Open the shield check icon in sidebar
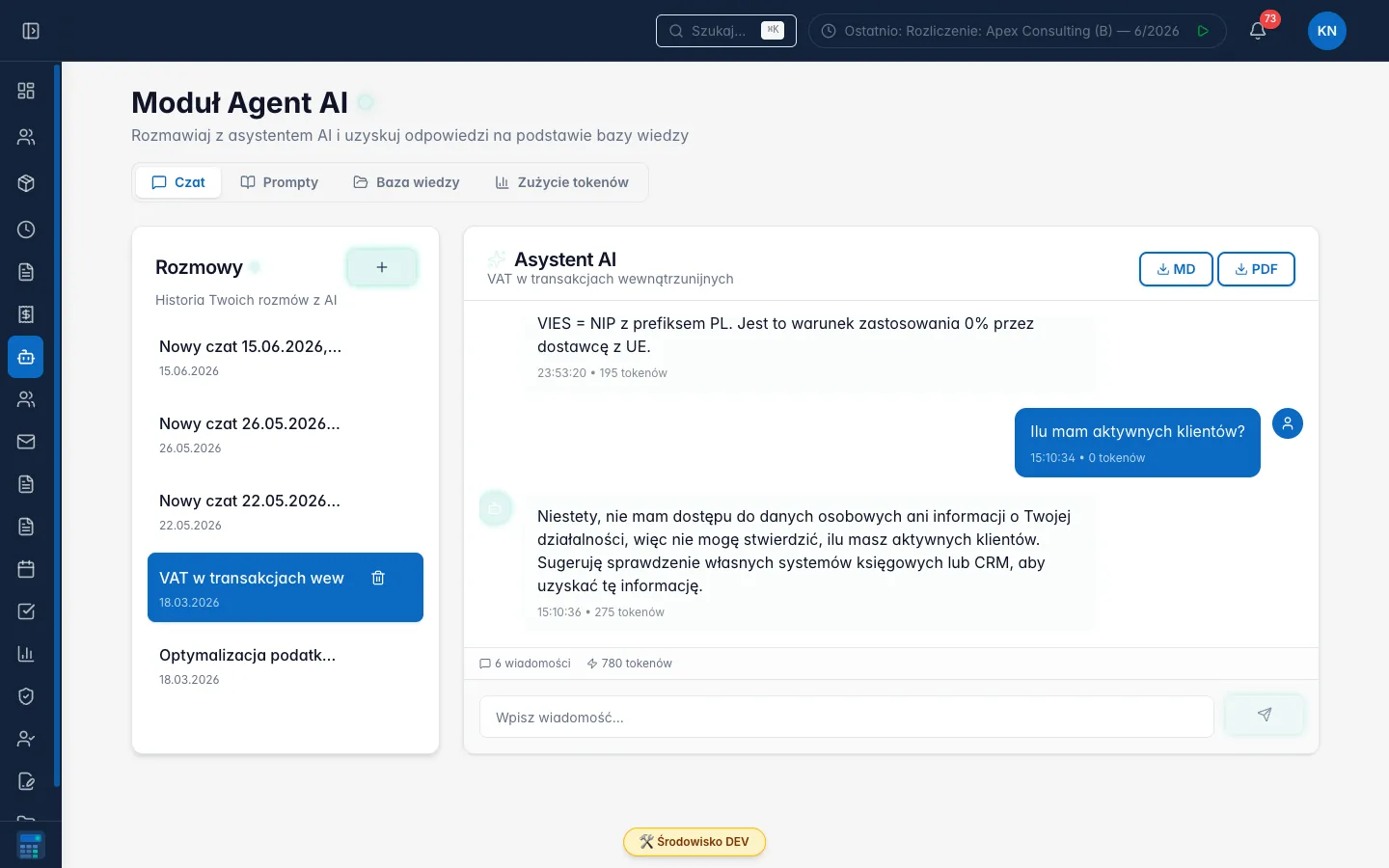This screenshot has height=868, width=1389. coord(26,696)
